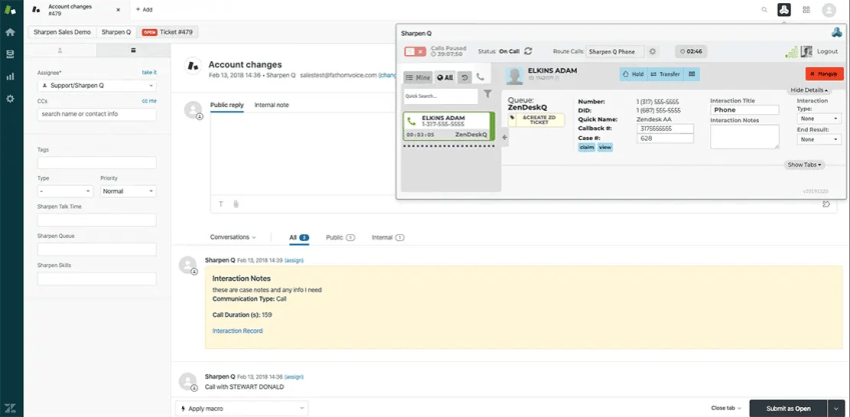Click the icon at the reply box corner

[826, 204]
